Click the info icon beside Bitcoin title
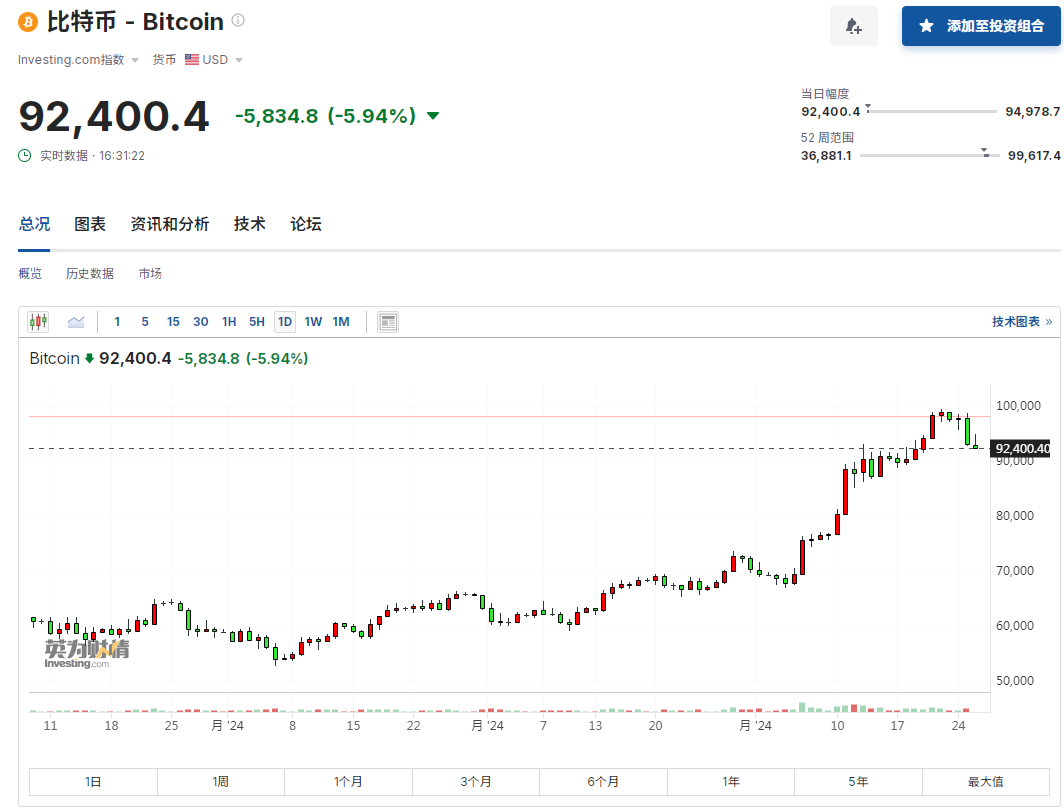 coord(238,20)
